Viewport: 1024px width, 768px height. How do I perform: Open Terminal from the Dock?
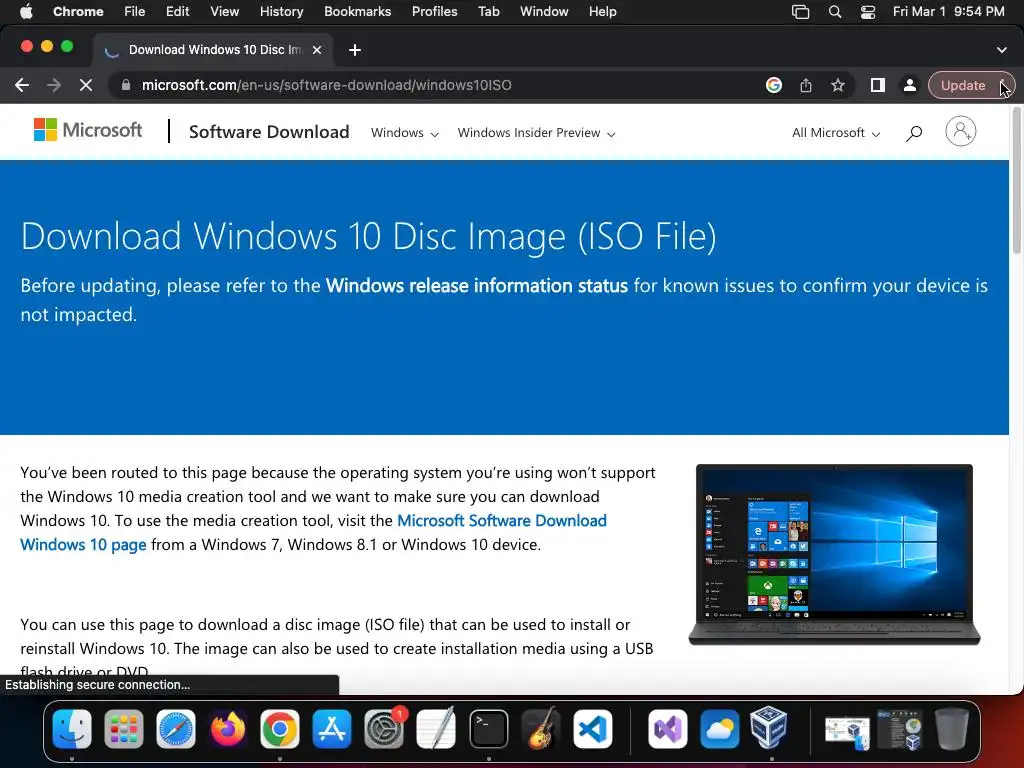[x=488, y=729]
